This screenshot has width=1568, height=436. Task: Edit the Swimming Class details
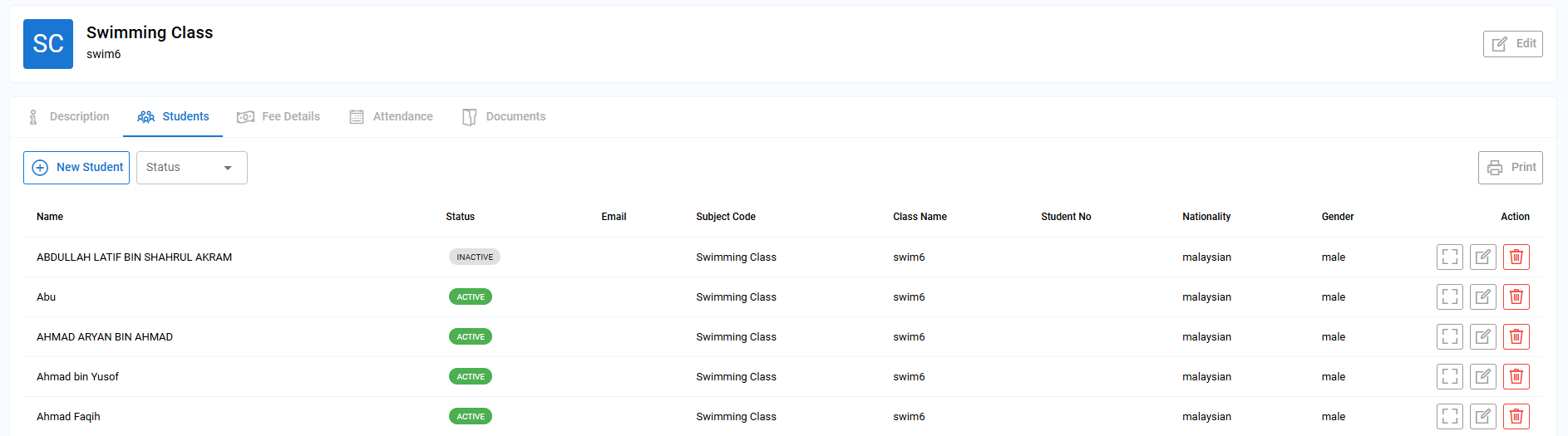pyautogui.click(x=1512, y=44)
